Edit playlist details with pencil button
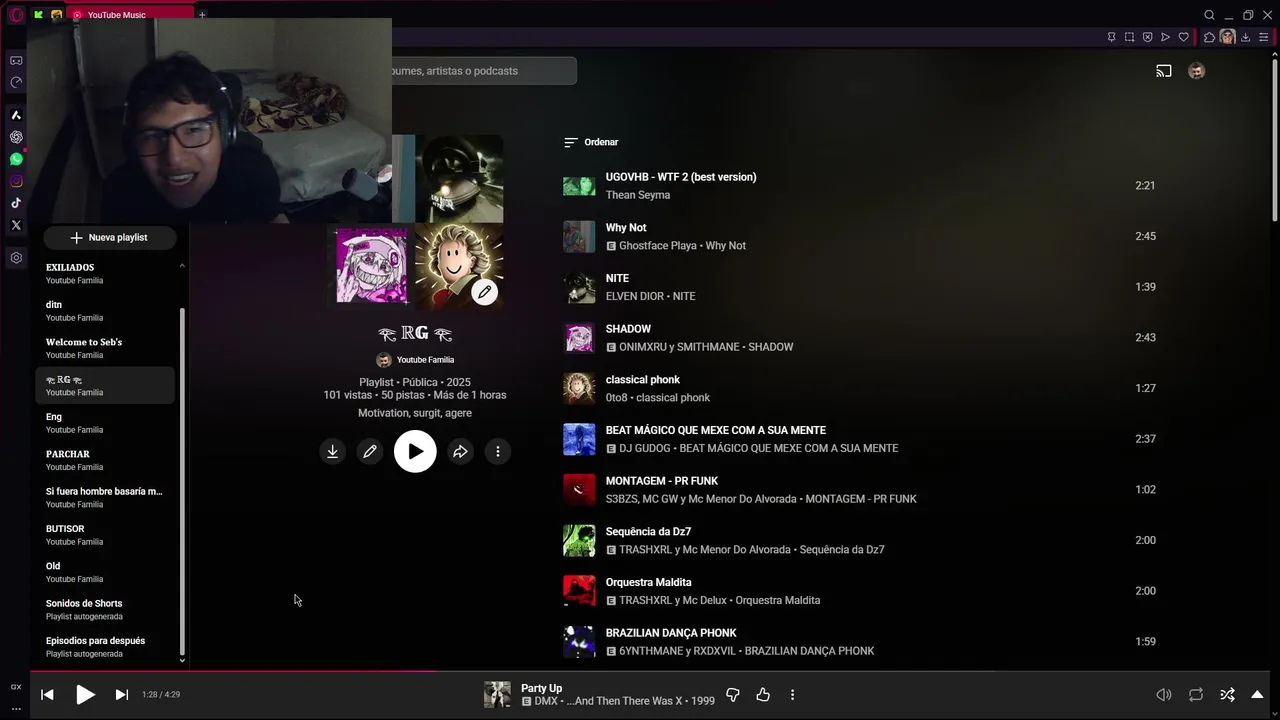The width and height of the screenshot is (1280, 720). click(370, 451)
